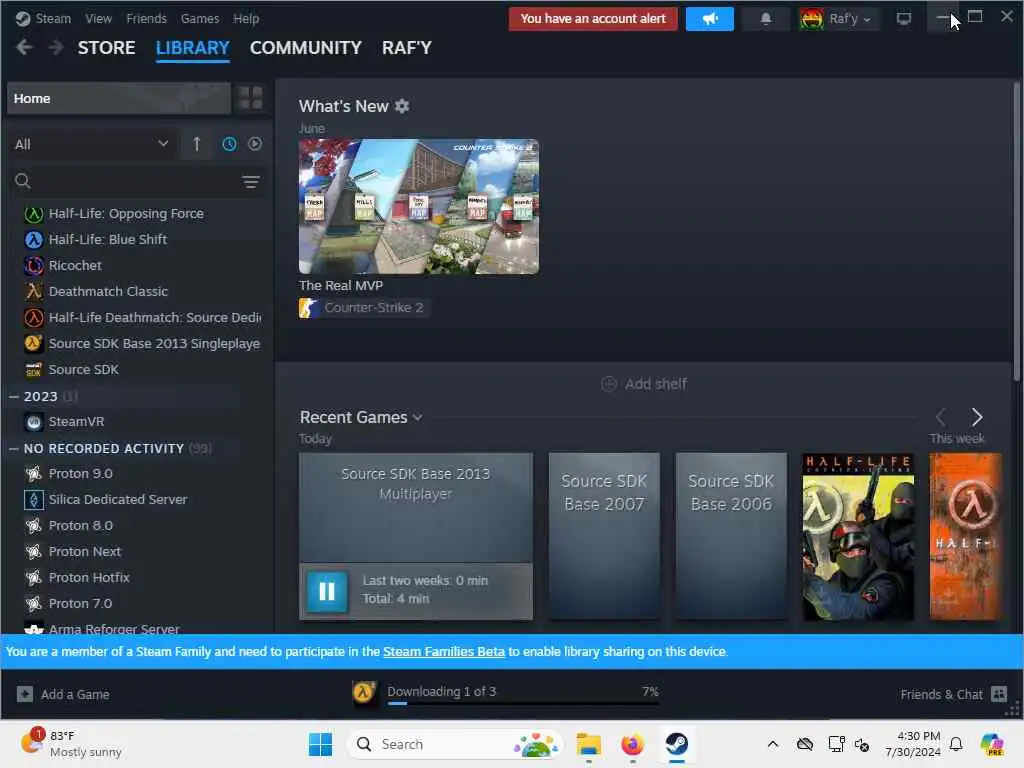This screenshot has height=768, width=1024.
Task: Select Source SDK in the game list
Action: click(x=84, y=370)
